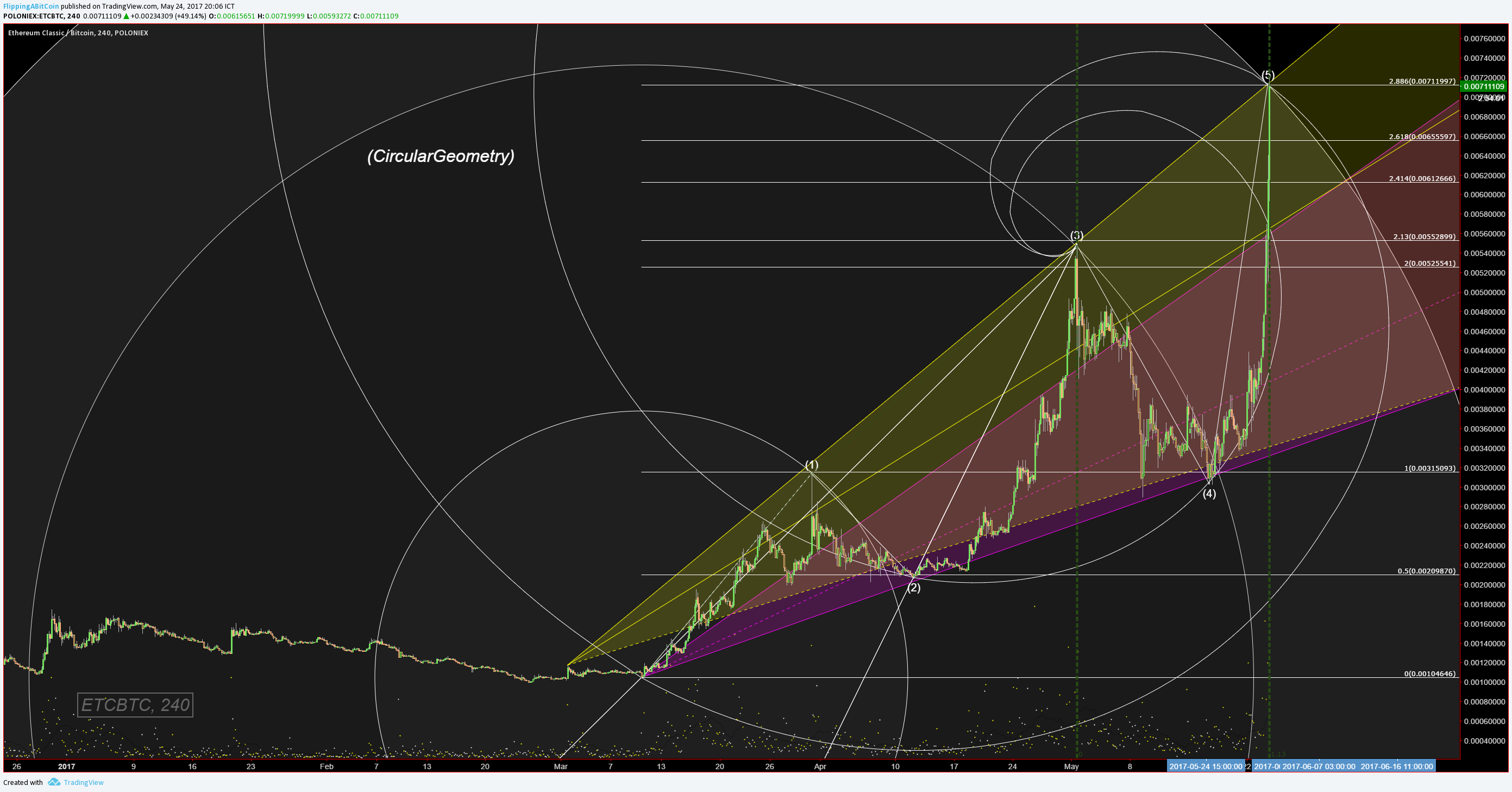Click the high value 0.00719999 in header
Viewport: 1512px width, 792px height.
click(285, 16)
